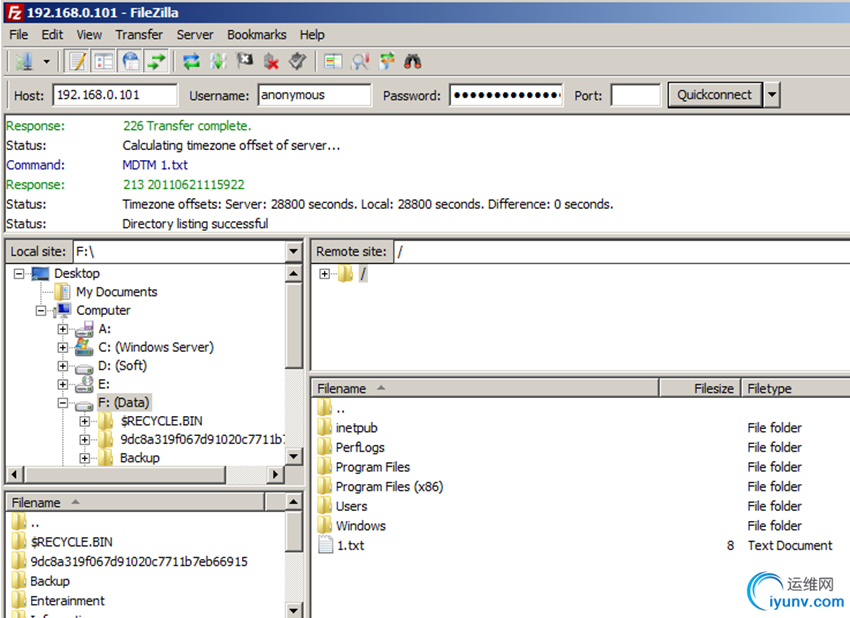This screenshot has width=850, height=618.
Task: Reconnect to the last server
Action: coord(298,61)
